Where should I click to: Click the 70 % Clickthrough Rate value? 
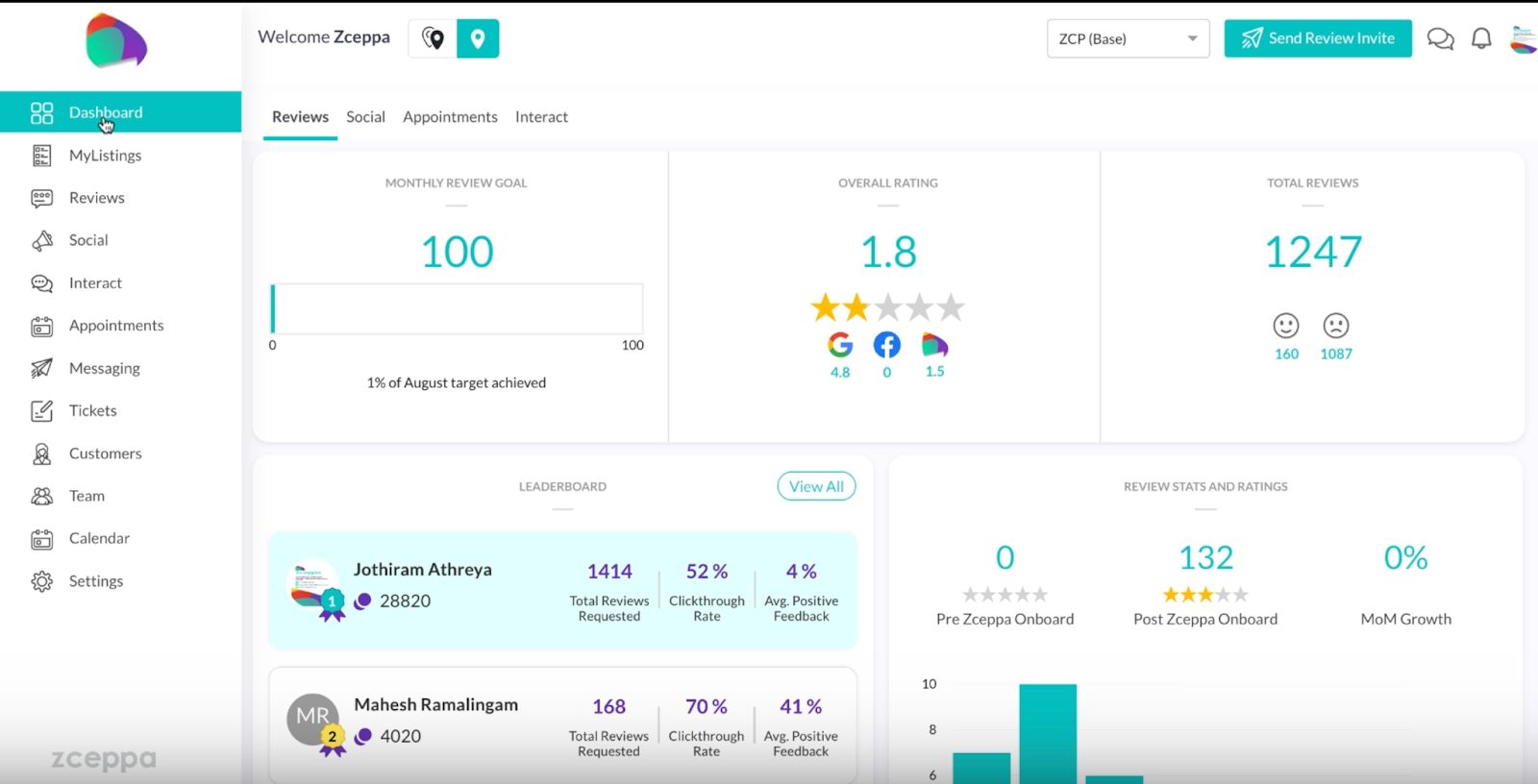[x=707, y=707]
